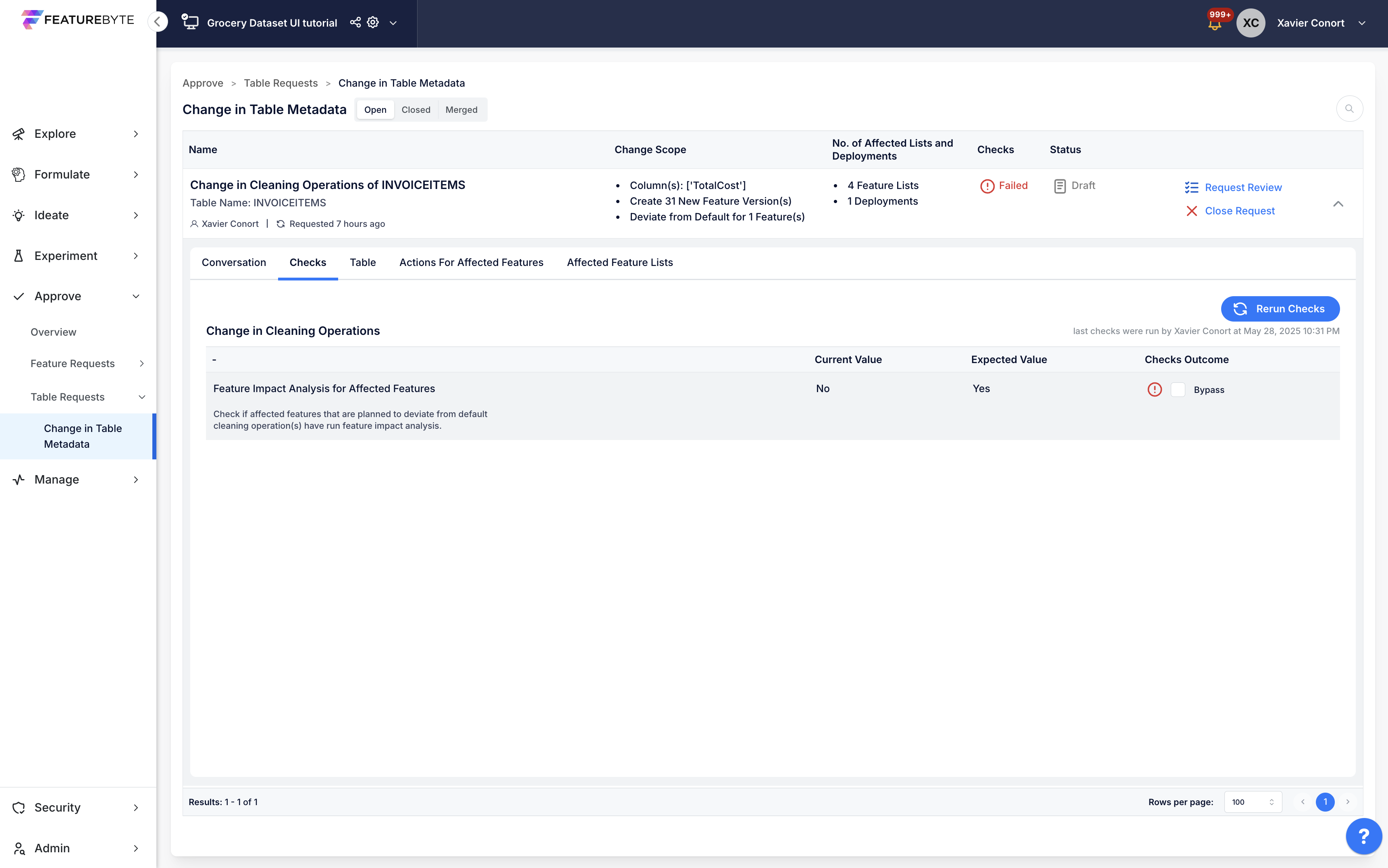Screen dimensions: 1388x868
Task: Select the Closed status filter
Action: [416, 110]
